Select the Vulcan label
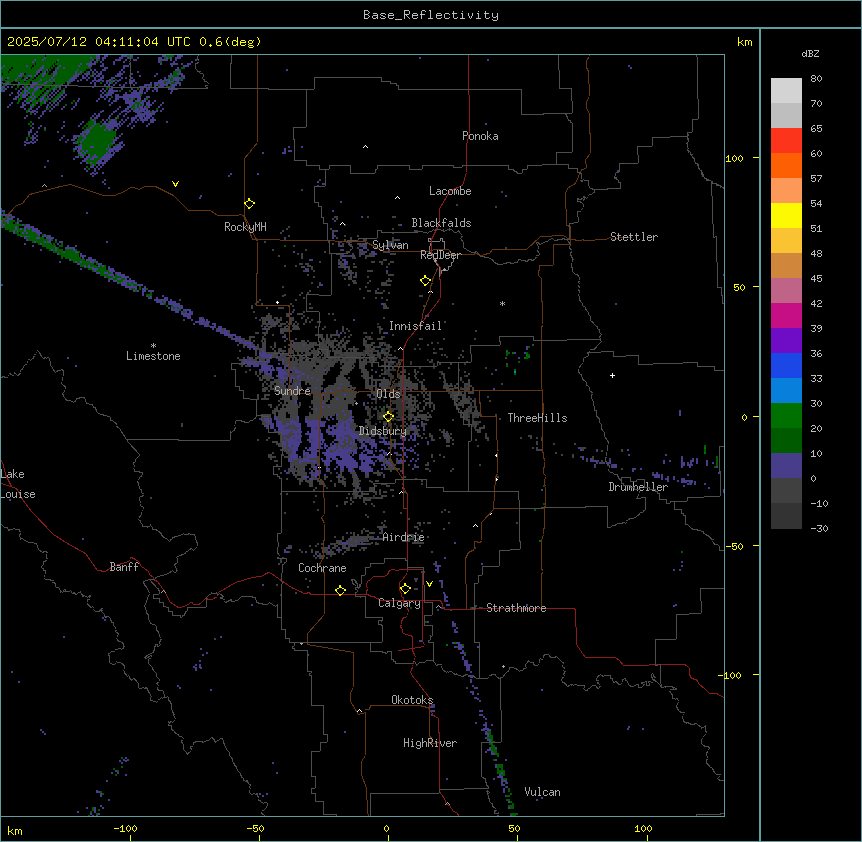The image size is (862, 842). point(543,792)
